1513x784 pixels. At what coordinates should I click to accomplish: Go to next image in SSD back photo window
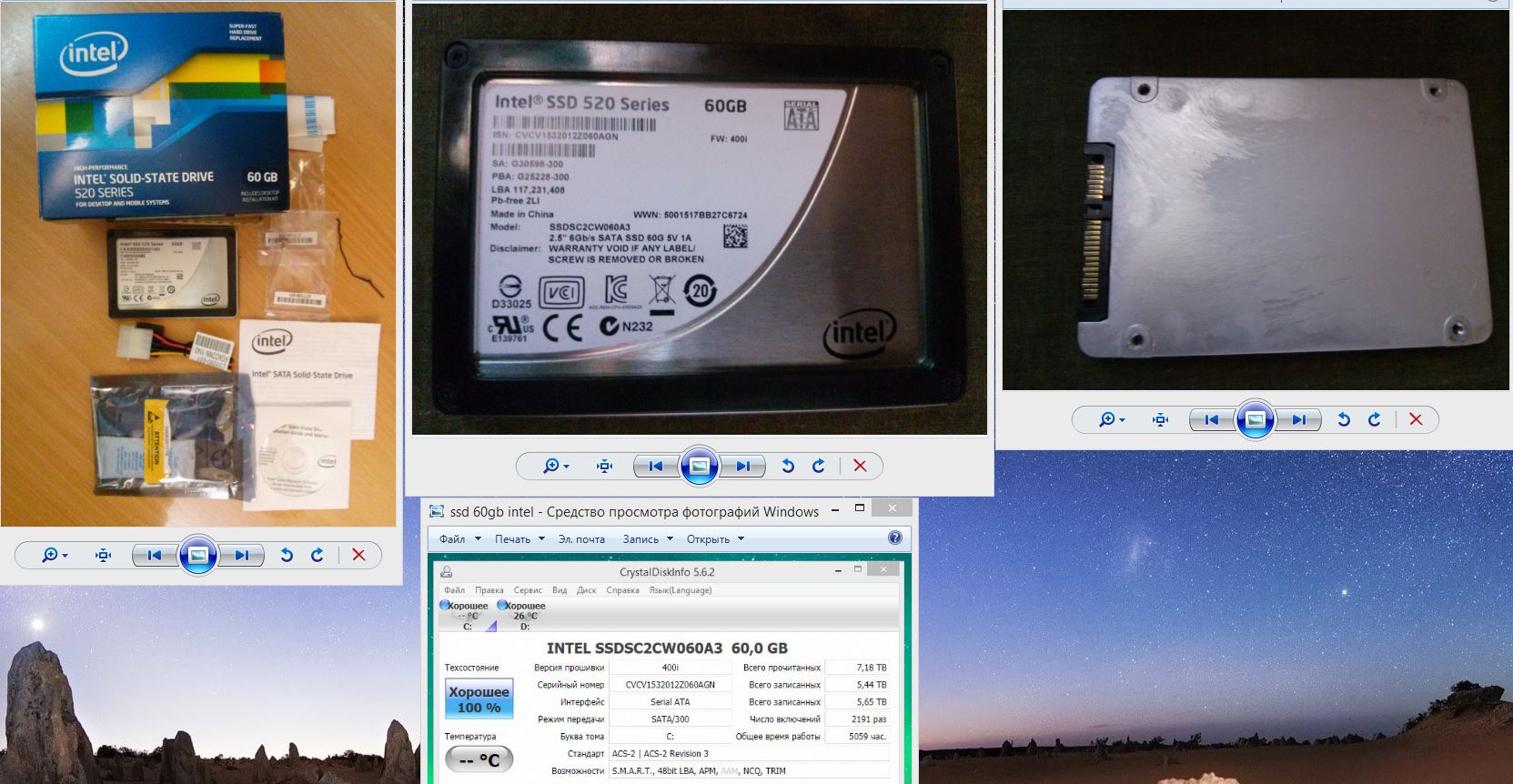[x=1298, y=419]
